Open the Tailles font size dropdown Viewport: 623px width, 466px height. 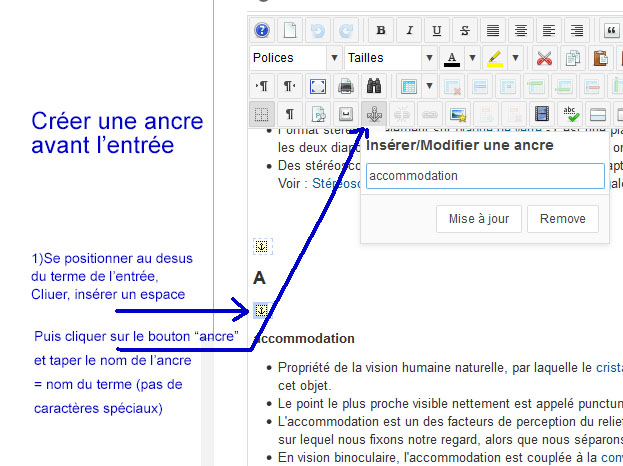coord(390,58)
